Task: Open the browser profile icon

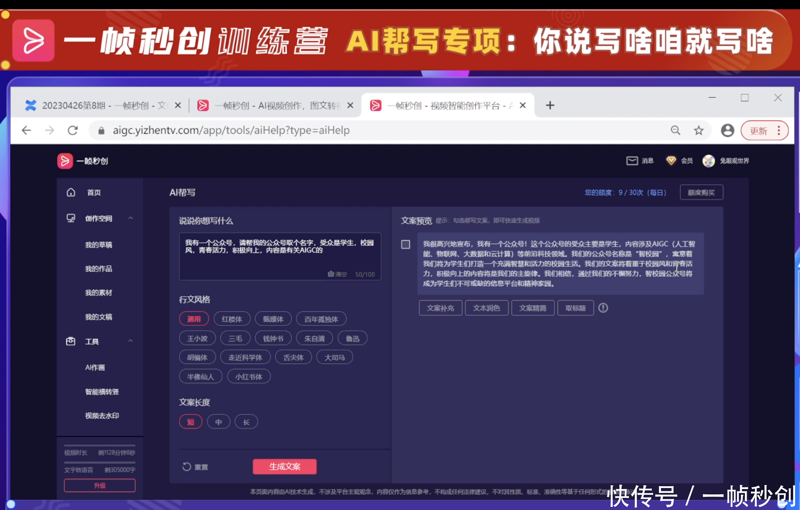Action: (x=728, y=131)
